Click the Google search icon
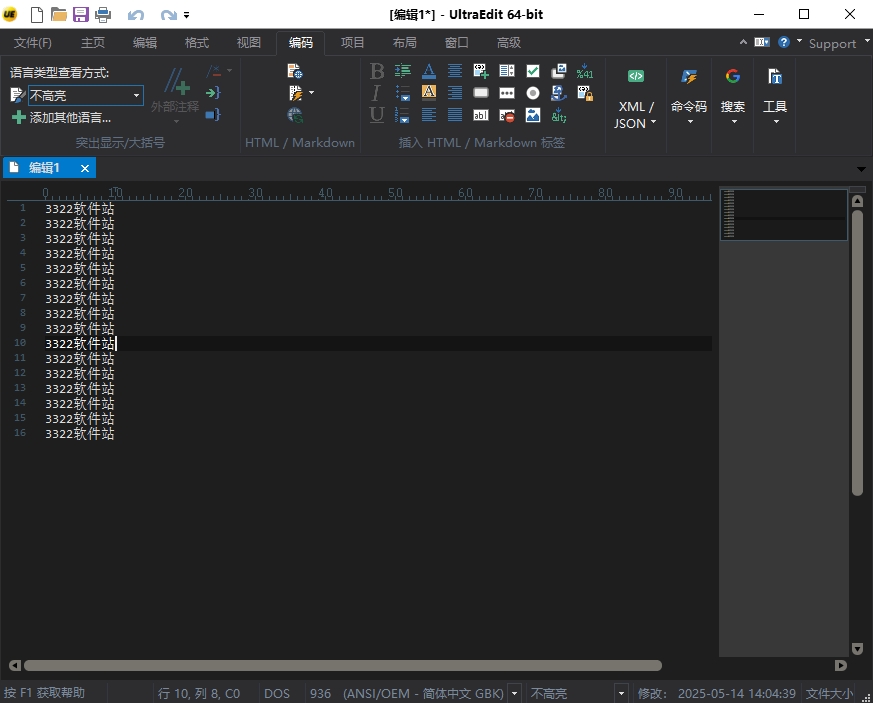873x703 pixels. [733, 77]
